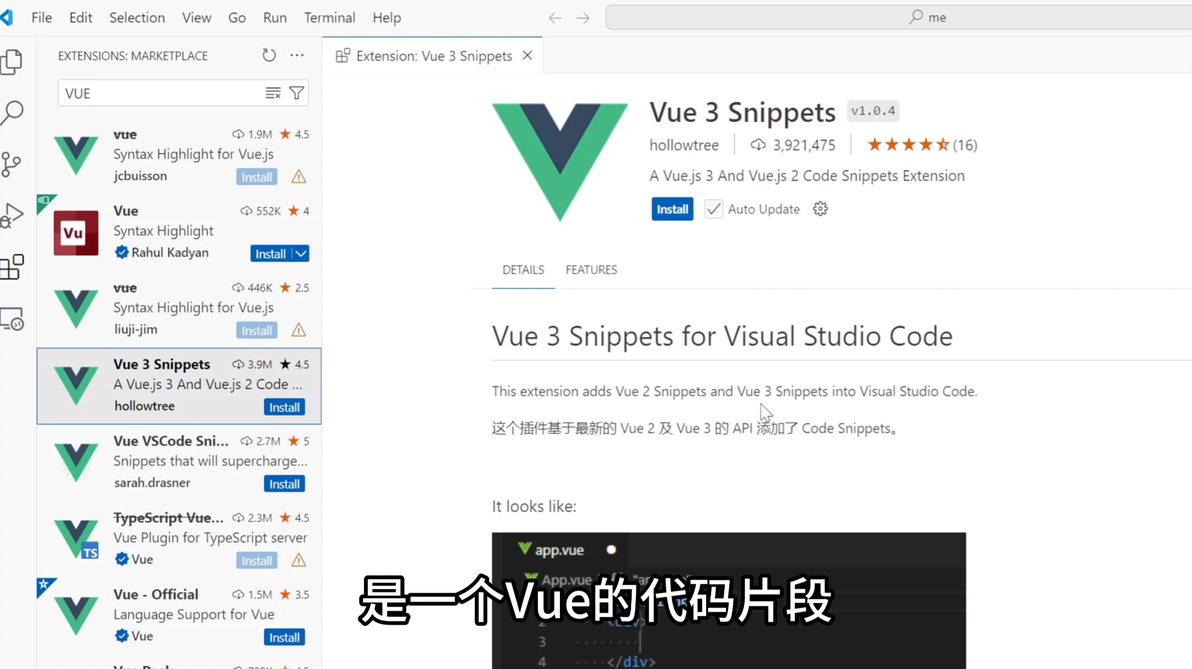Open the Remote Explorer view
Screen dimensions: 1192x669
(11, 319)
